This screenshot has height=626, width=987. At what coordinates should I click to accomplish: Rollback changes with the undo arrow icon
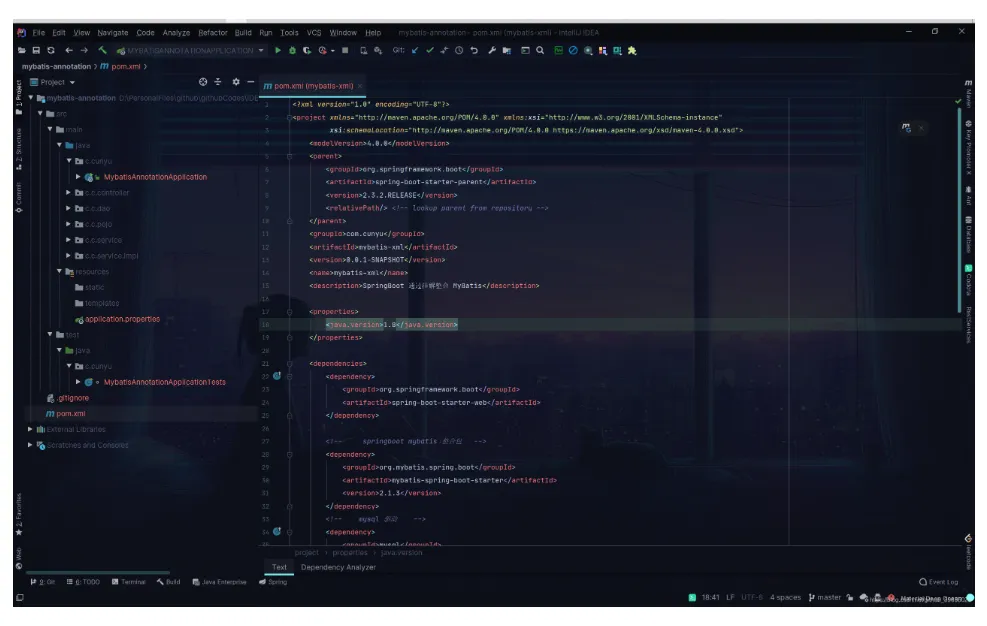click(474, 50)
